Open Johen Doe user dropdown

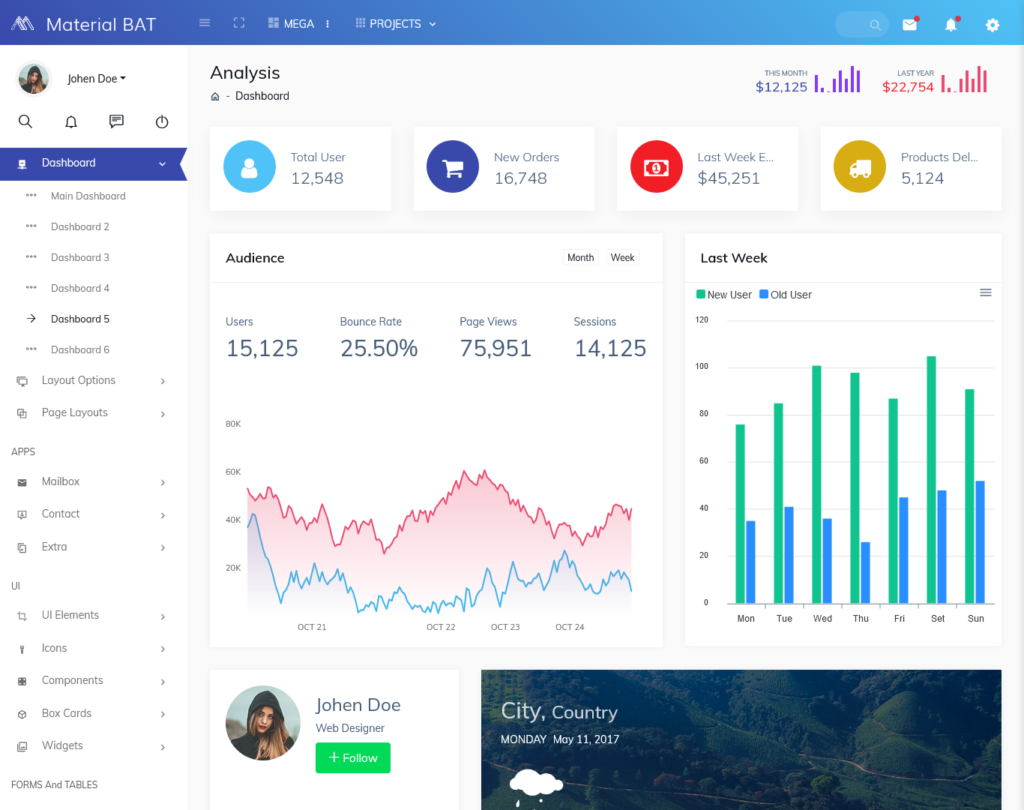point(96,79)
